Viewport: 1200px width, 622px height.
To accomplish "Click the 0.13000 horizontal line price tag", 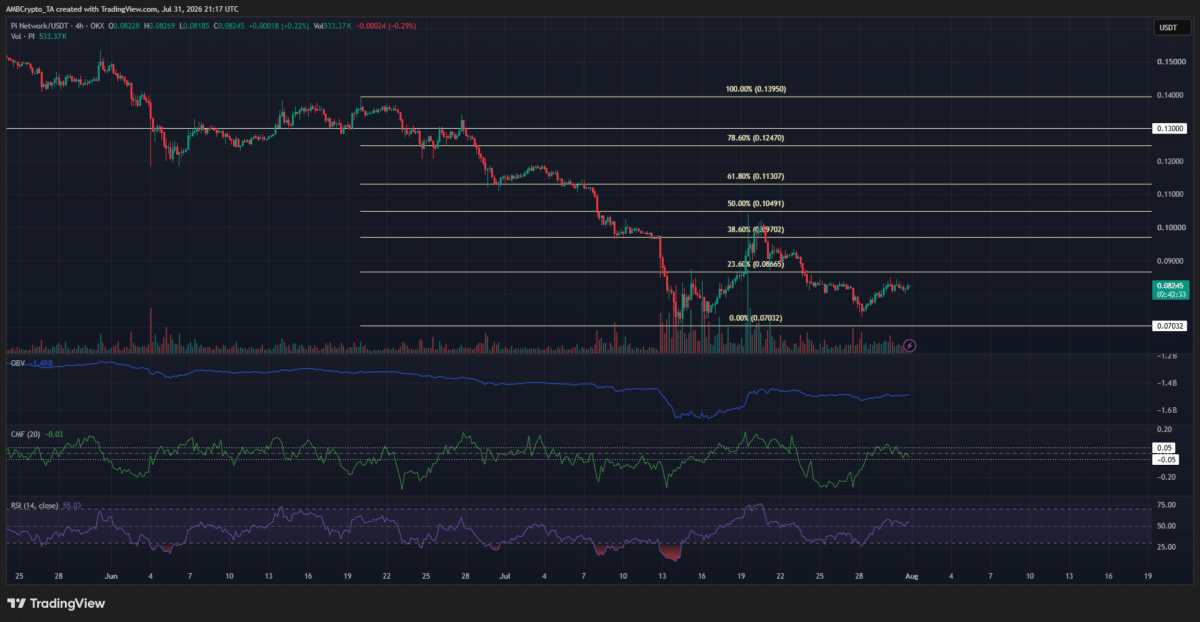I will (x=1170, y=128).
